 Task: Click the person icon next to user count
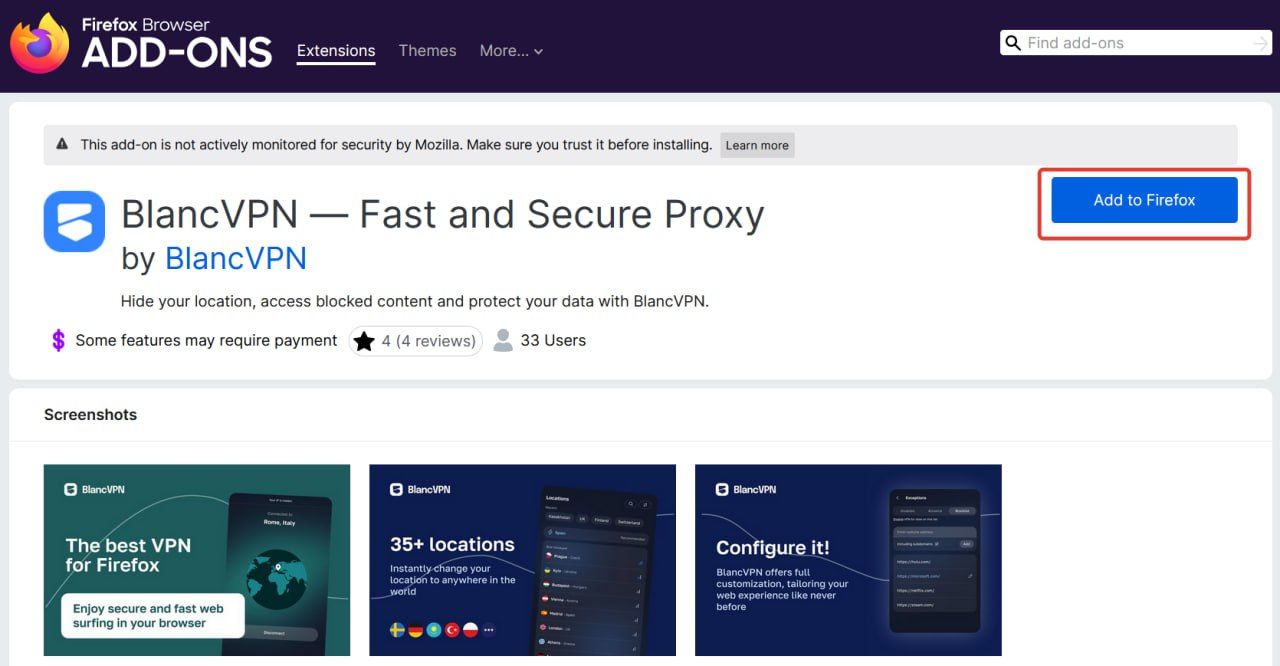(x=503, y=340)
